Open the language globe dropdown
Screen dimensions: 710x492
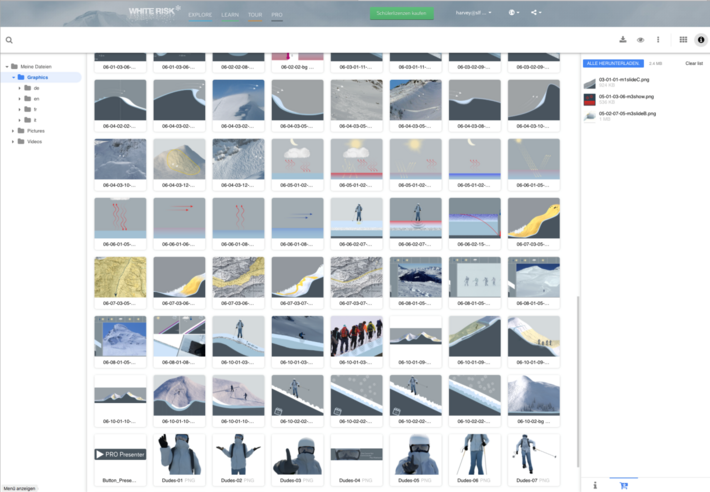(513, 13)
